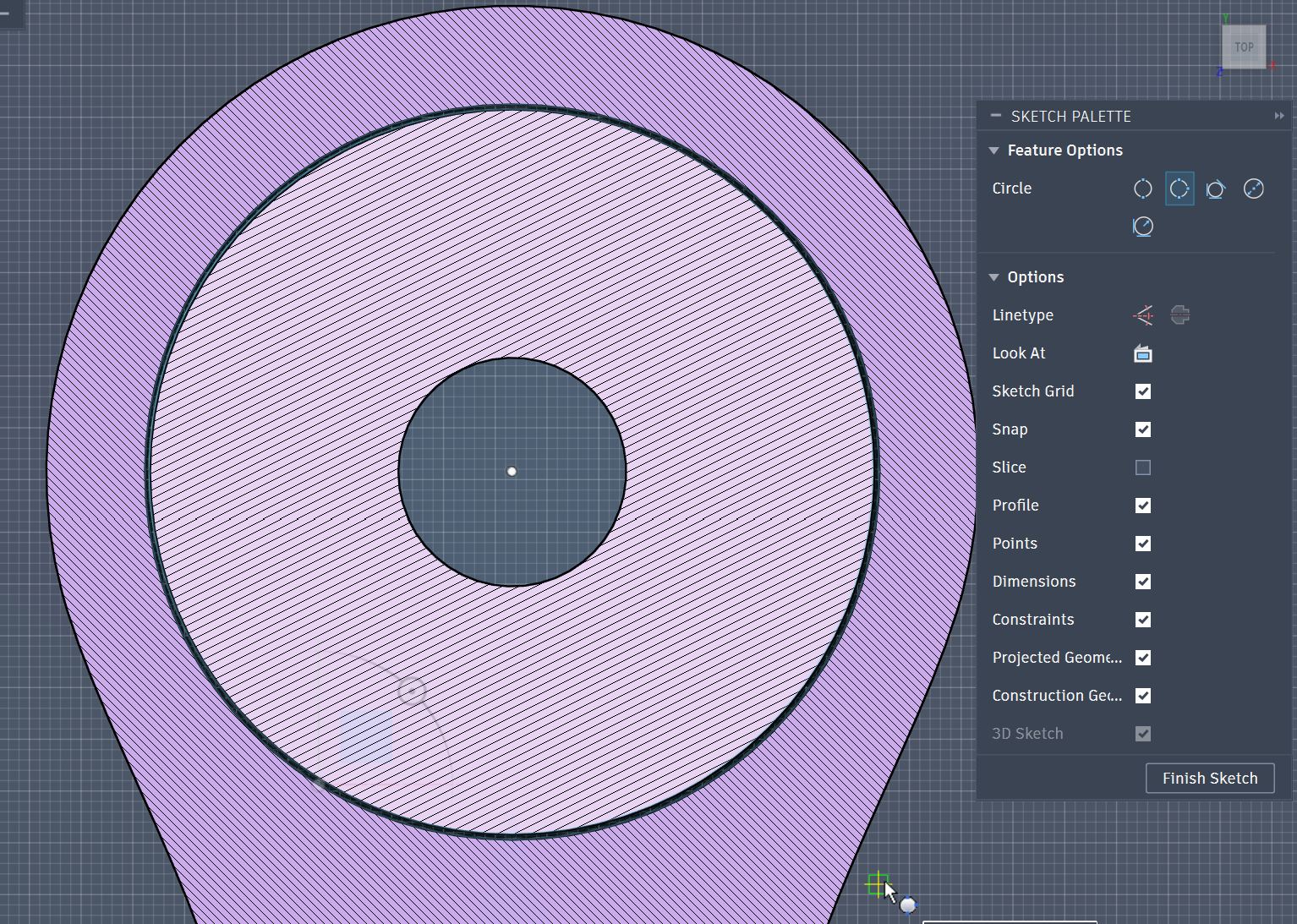1297x924 pixels.
Task: Select the TOP face on the ViewCube
Action: coord(1243,46)
